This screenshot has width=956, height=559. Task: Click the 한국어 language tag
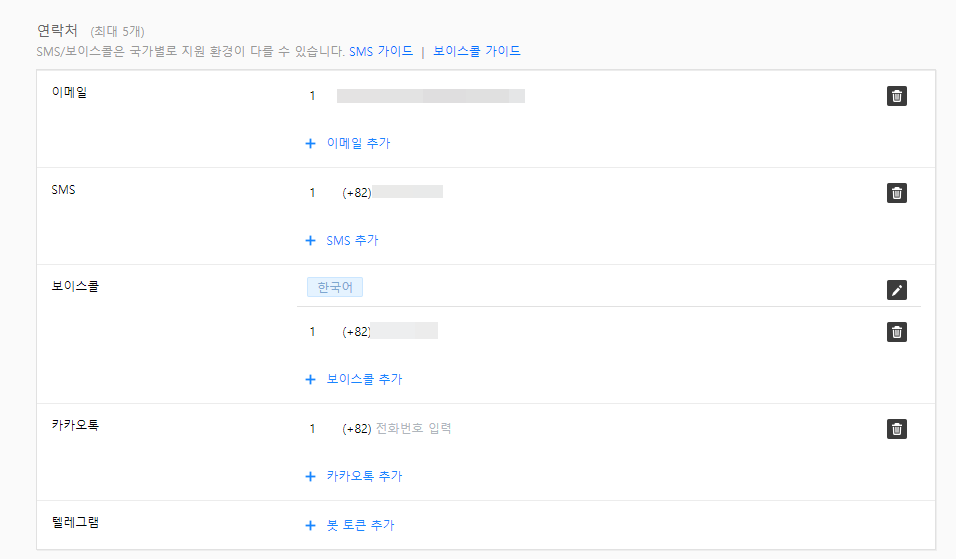(335, 288)
